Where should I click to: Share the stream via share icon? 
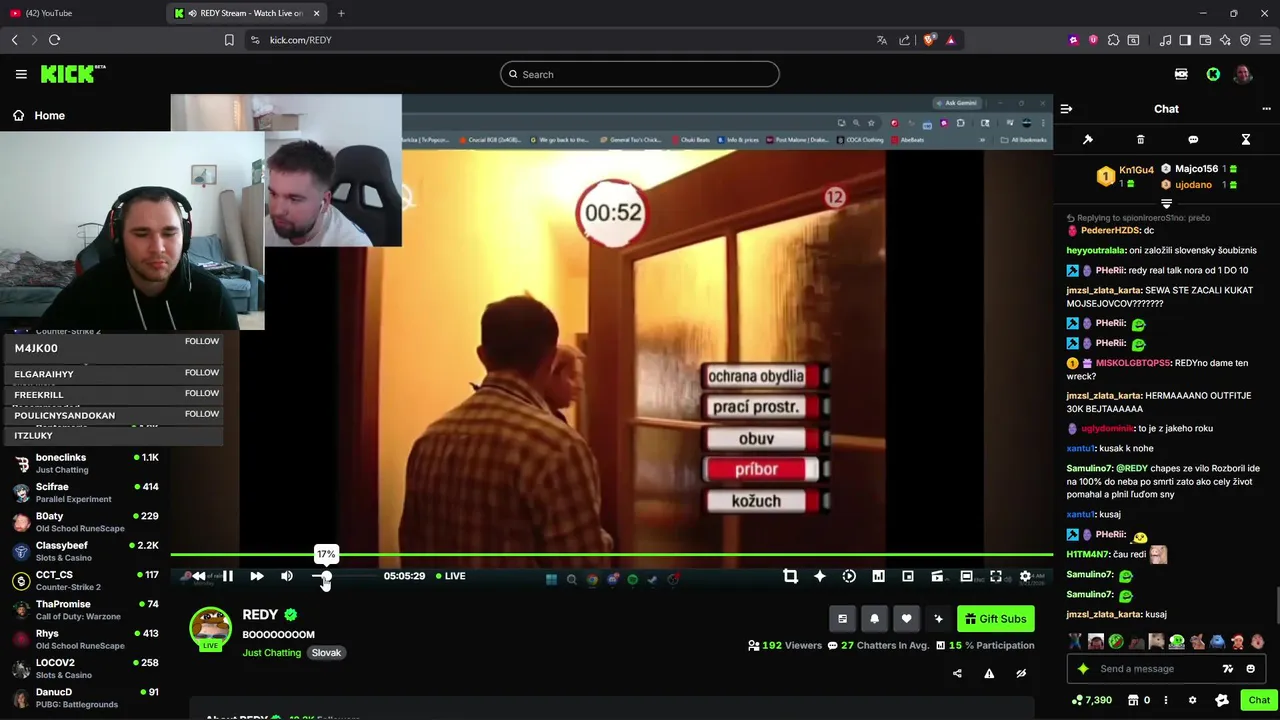coord(957,674)
